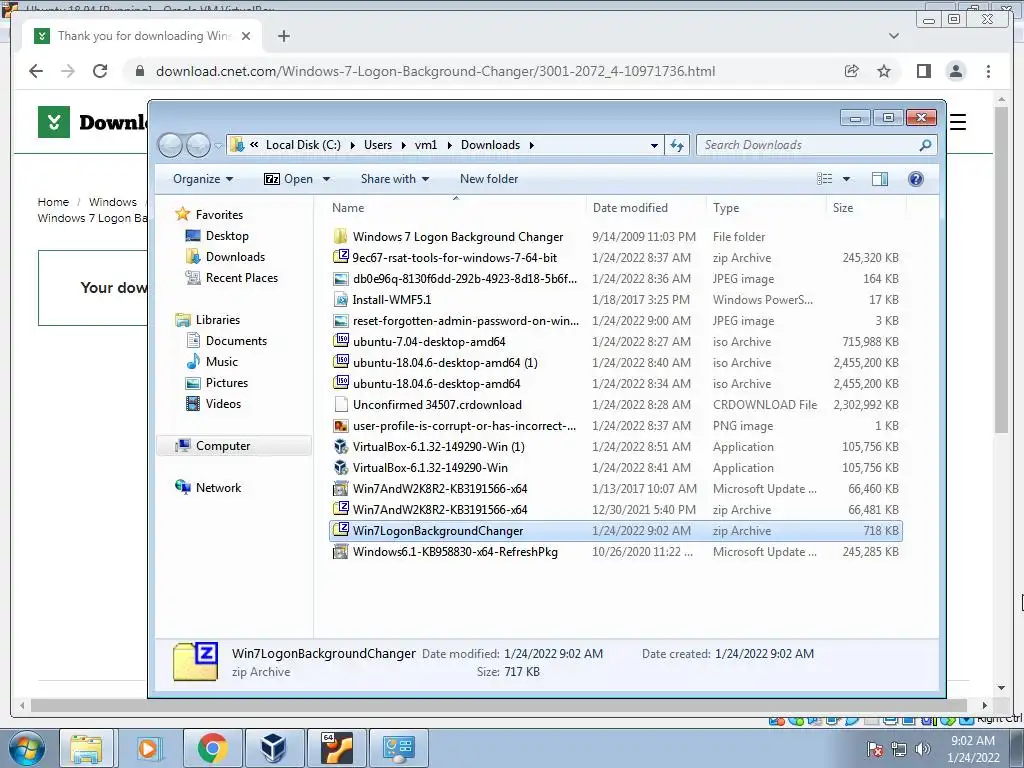The image size is (1024, 768).
Task: Open Music library
Action: point(221,361)
